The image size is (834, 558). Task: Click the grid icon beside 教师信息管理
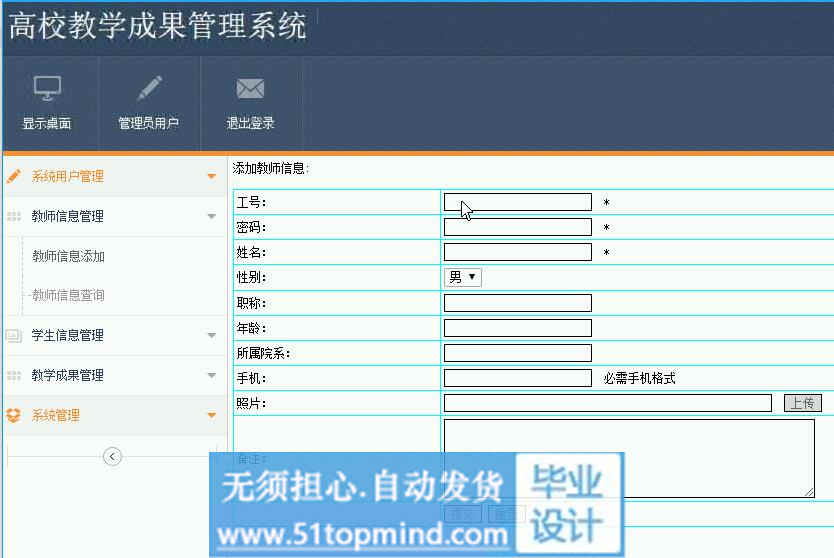(14, 216)
